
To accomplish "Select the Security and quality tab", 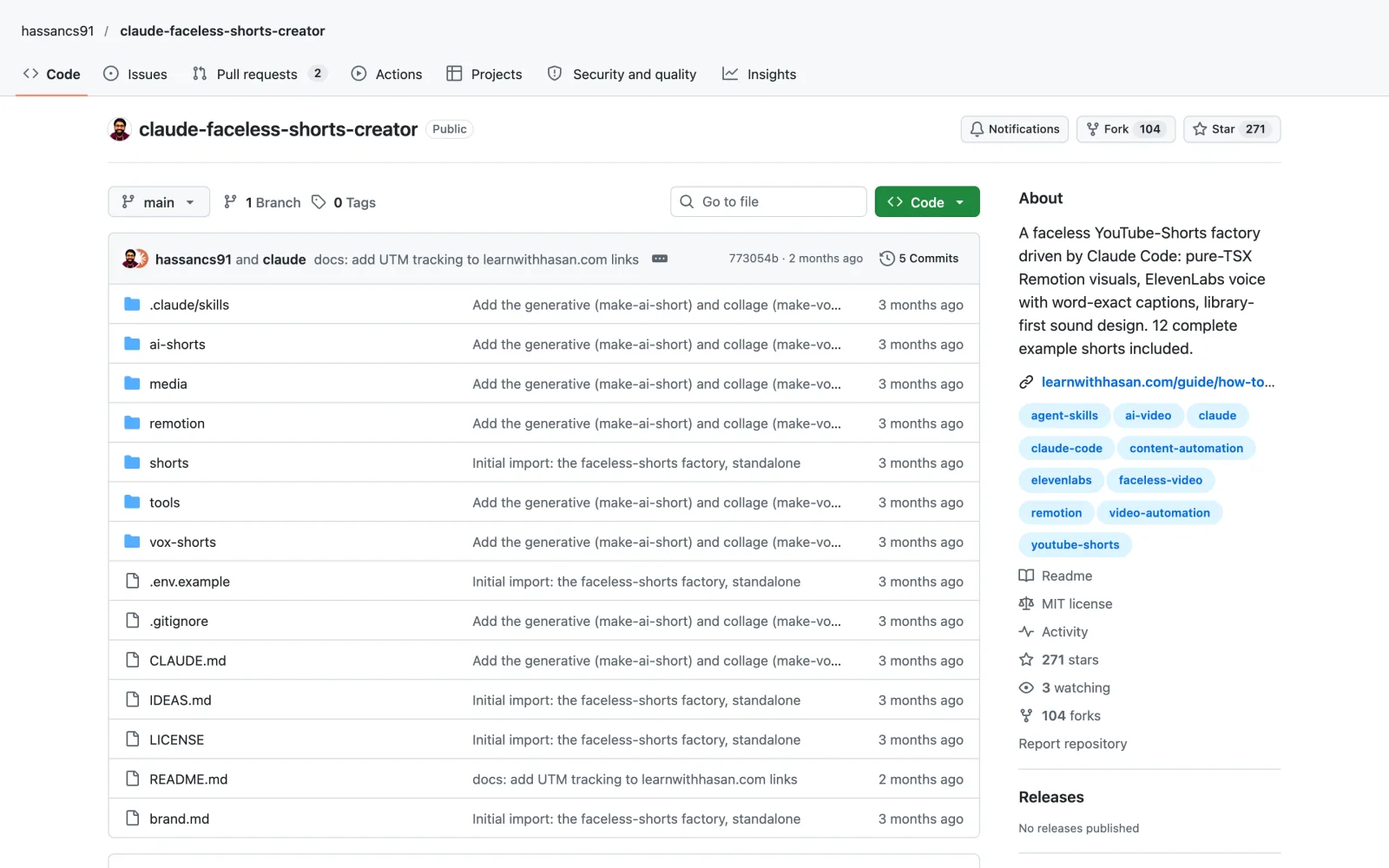I will [x=622, y=74].
